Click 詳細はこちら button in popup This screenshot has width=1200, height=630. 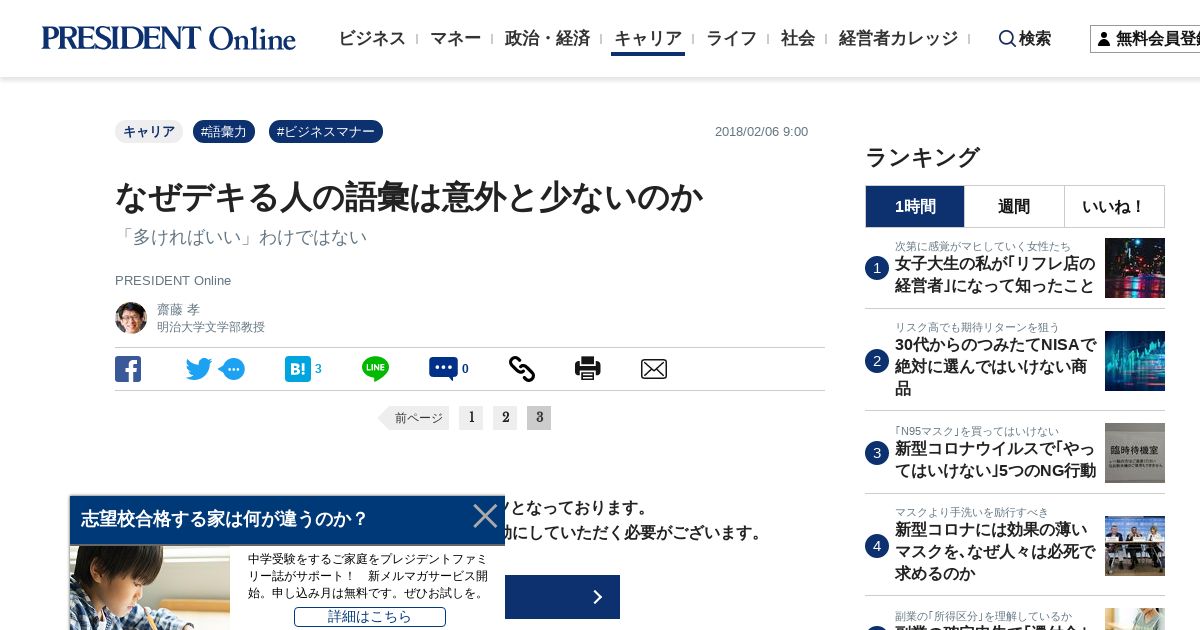point(370,617)
